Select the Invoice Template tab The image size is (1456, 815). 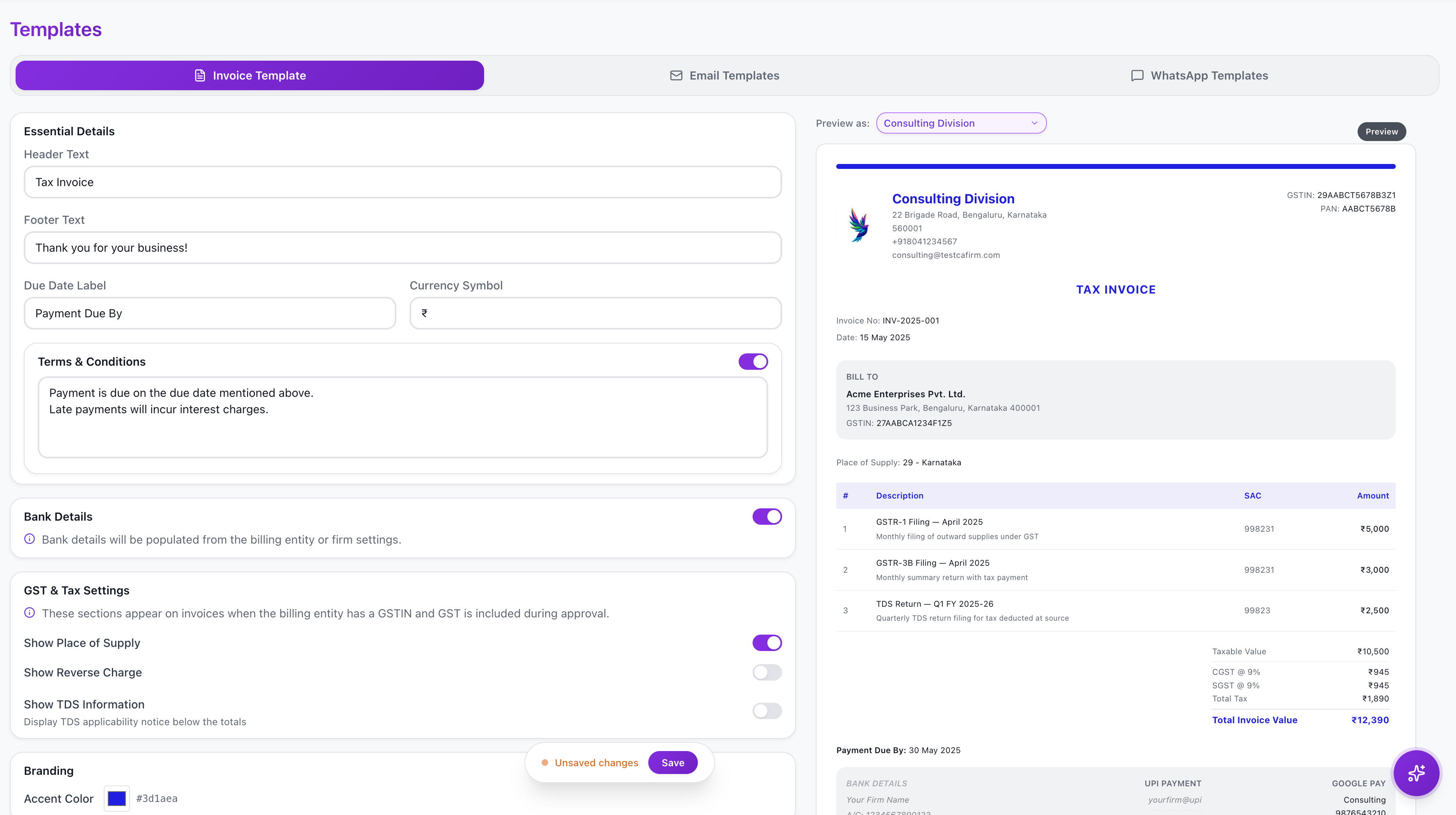click(249, 75)
